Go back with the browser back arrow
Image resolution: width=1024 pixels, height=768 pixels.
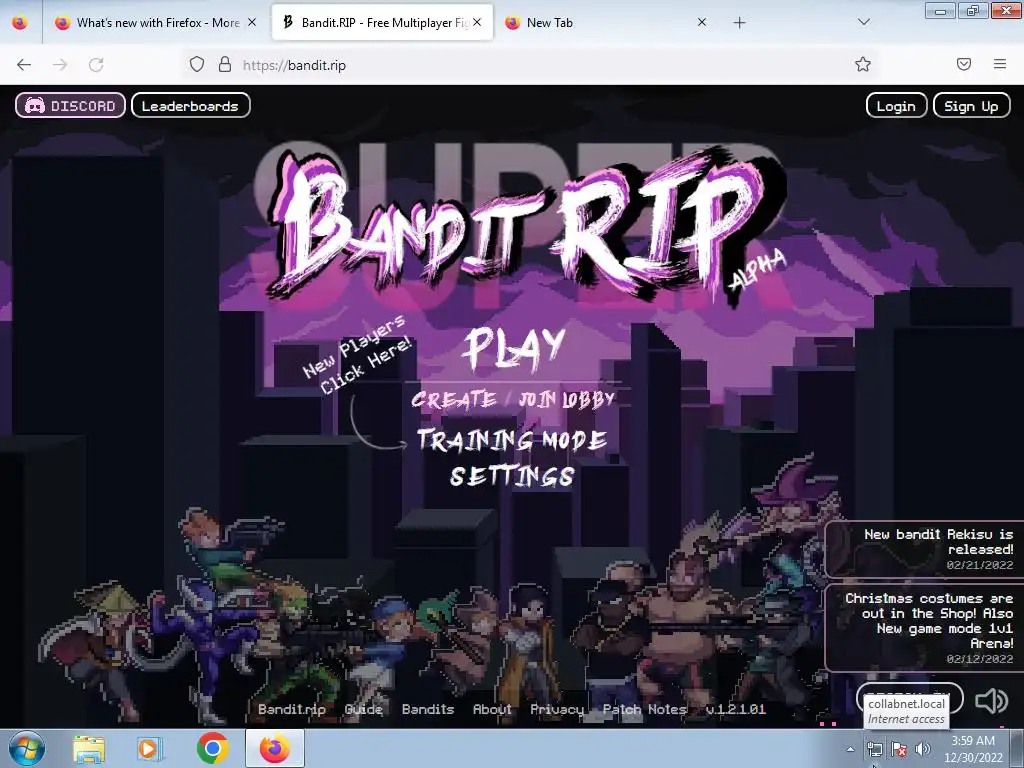pos(24,65)
